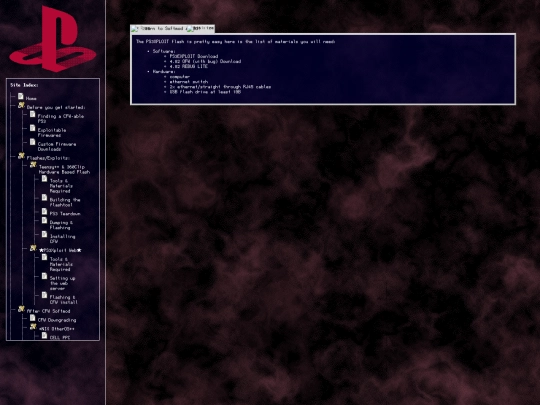Open the Custom Firmware Downloads link

[57, 146]
